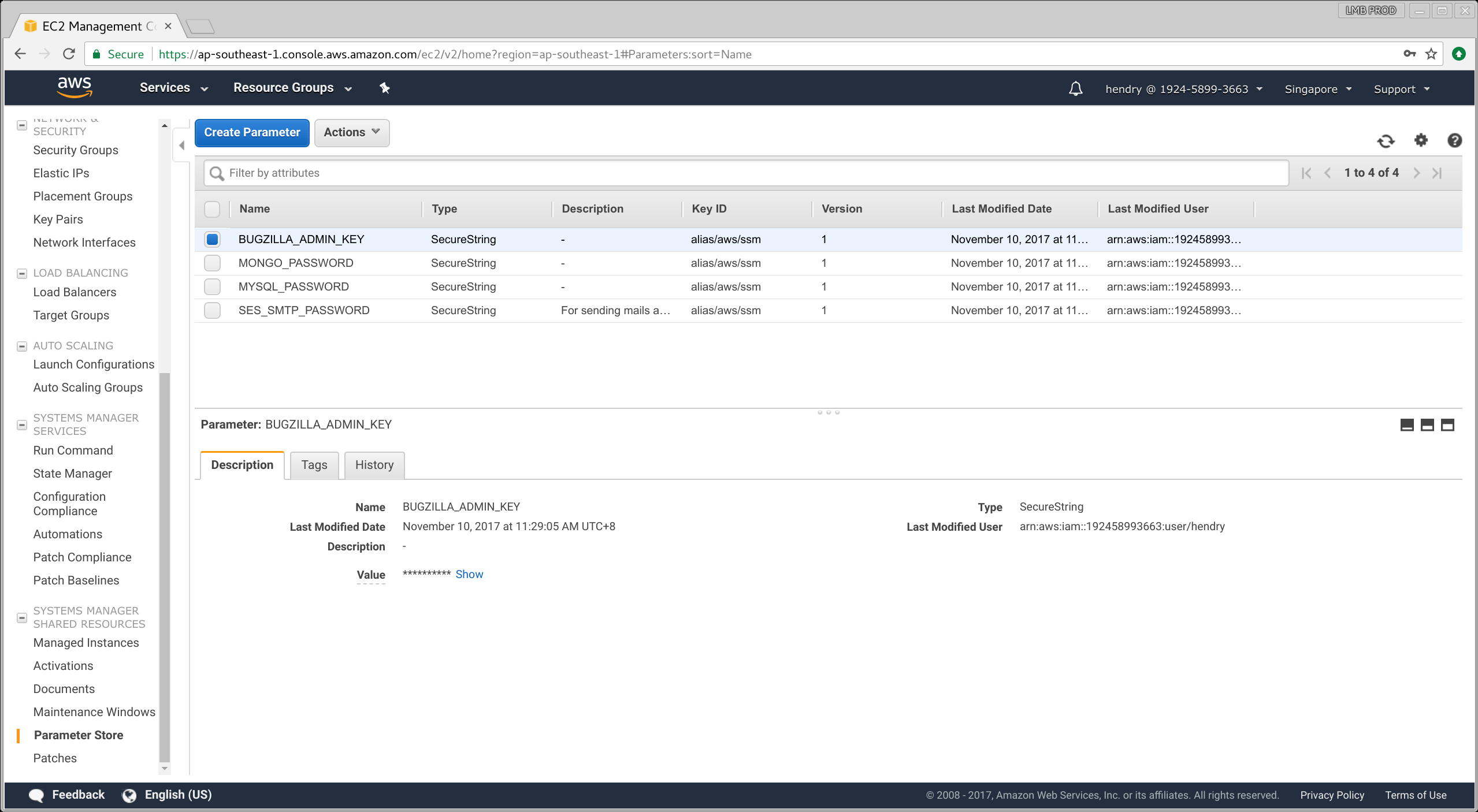Click the Create Parameter button
1478x812 pixels.
coord(252,133)
